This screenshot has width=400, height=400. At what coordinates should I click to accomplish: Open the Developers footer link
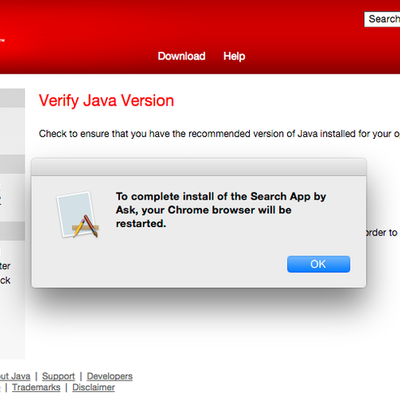click(x=110, y=376)
